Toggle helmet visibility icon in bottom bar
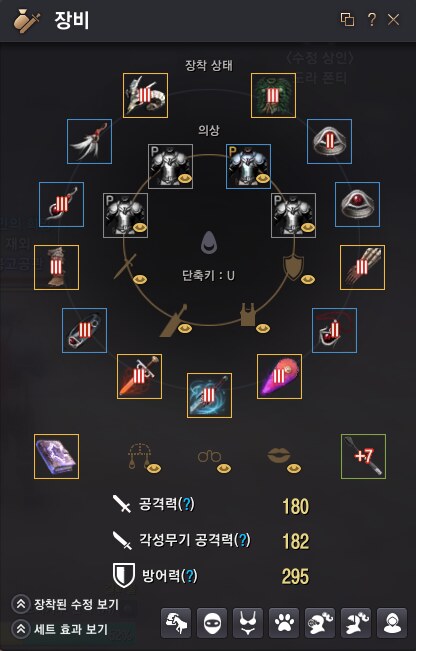 click(x=212, y=623)
